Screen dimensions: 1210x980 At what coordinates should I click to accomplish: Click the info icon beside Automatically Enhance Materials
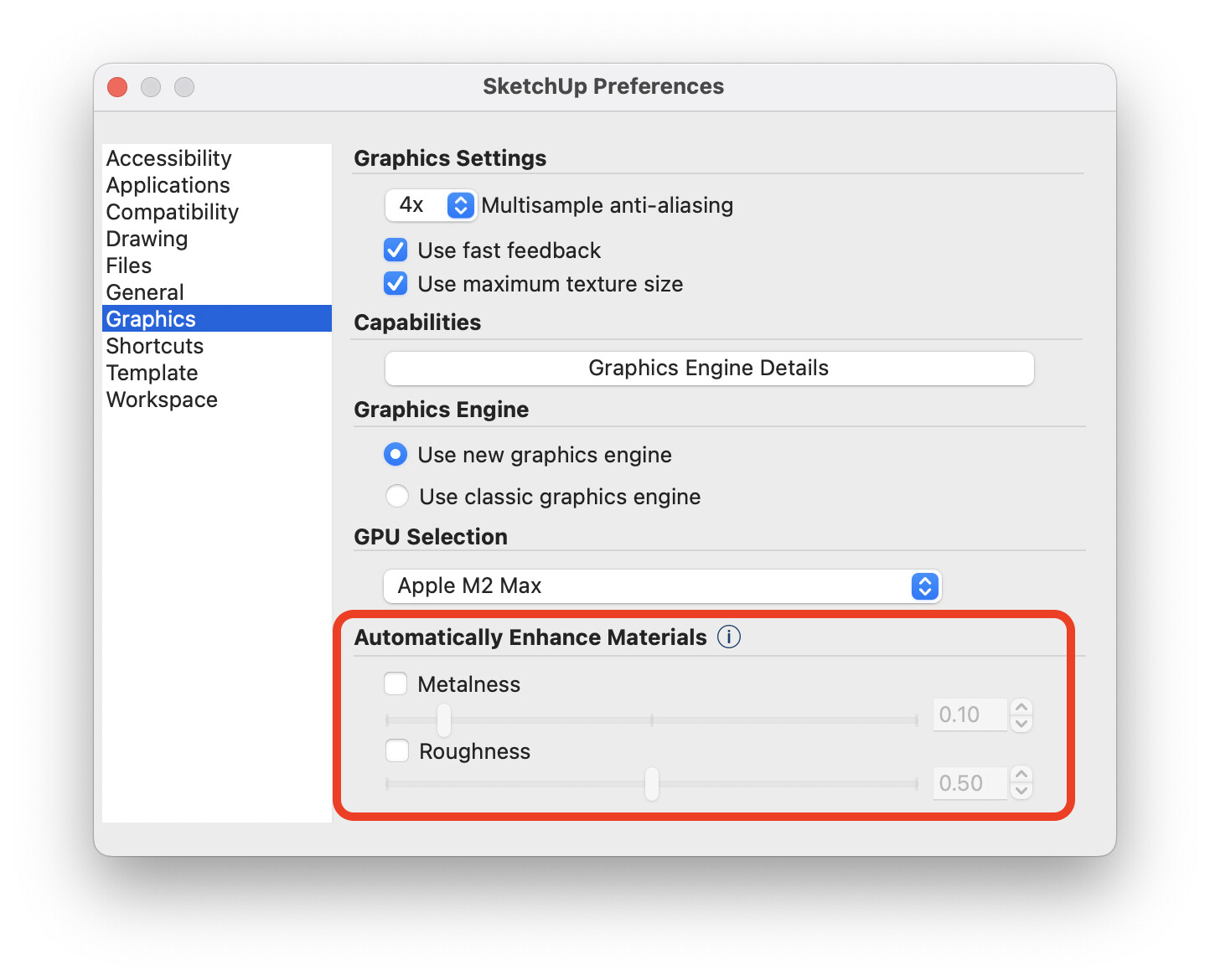(729, 637)
